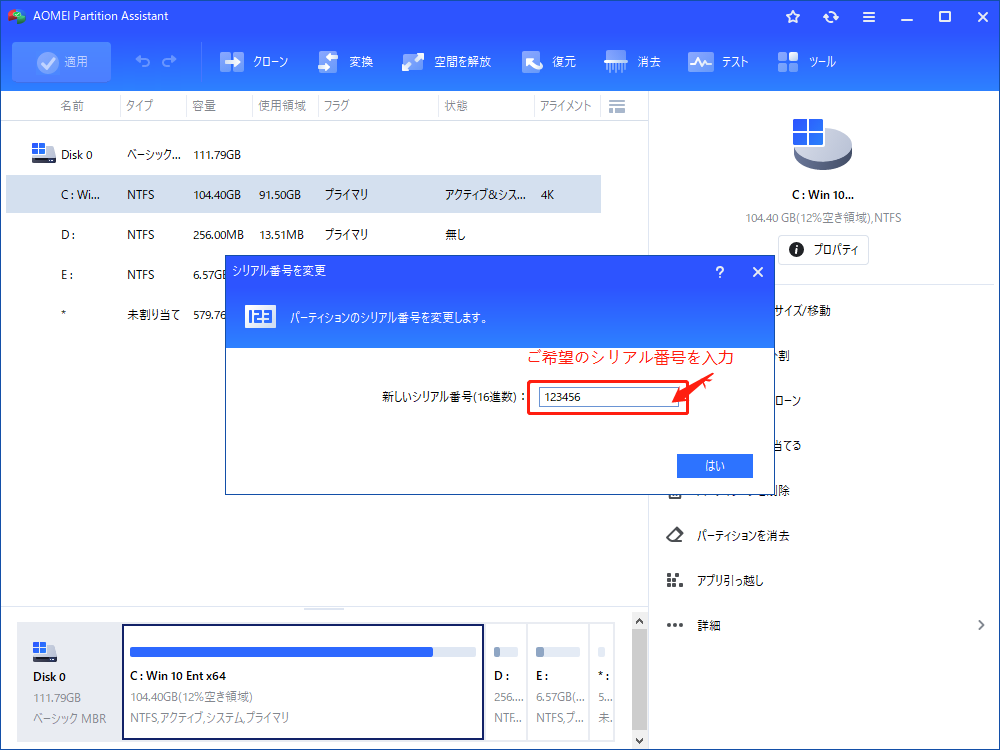
Task: Click the 使用領域 column header
Action: [x=282, y=106]
